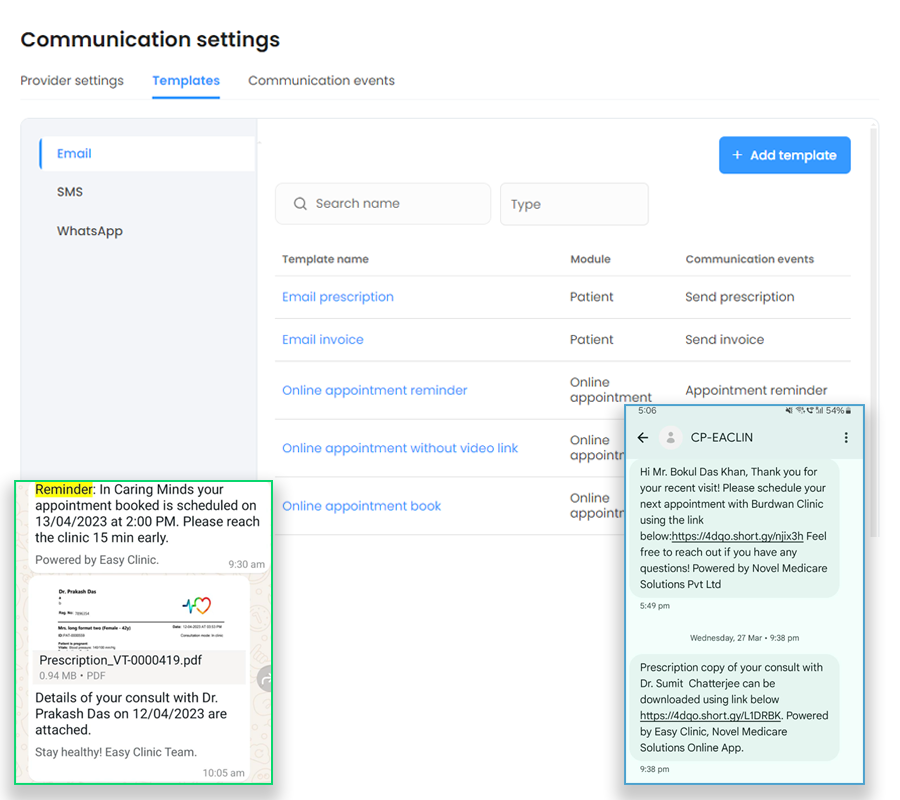Viewport: 900px width, 800px height.
Task: Open the Email prescription template
Action: [x=338, y=297]
